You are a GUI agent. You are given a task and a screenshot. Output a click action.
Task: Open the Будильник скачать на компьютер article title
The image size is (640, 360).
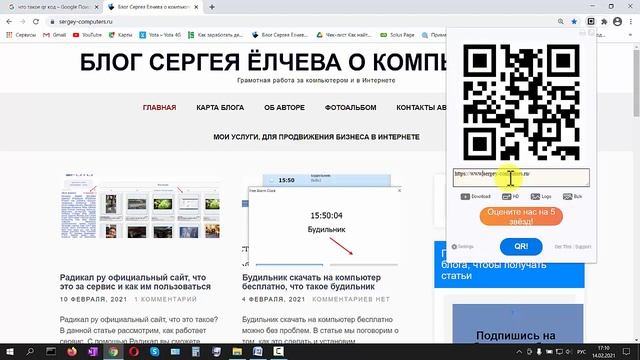point(311,282)
